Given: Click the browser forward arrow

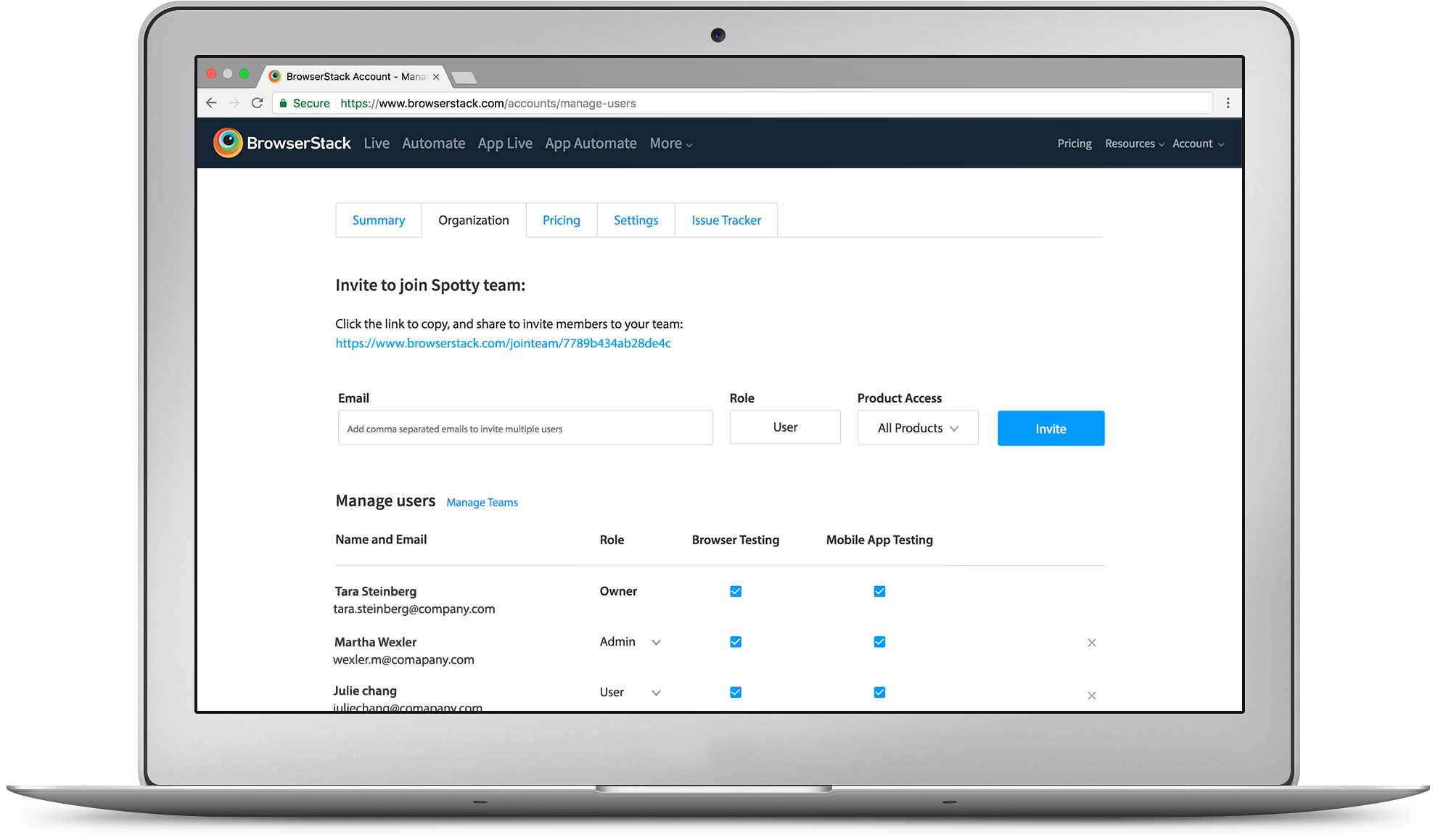Looking at the screenshot, I should (234, 103).
